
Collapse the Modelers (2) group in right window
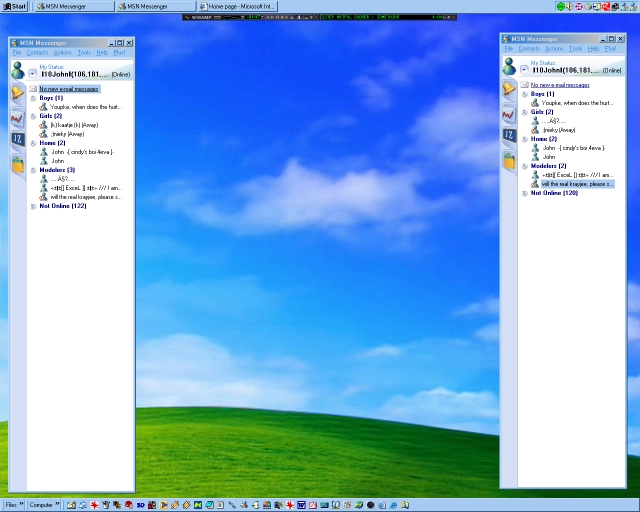tap(525, 166)
